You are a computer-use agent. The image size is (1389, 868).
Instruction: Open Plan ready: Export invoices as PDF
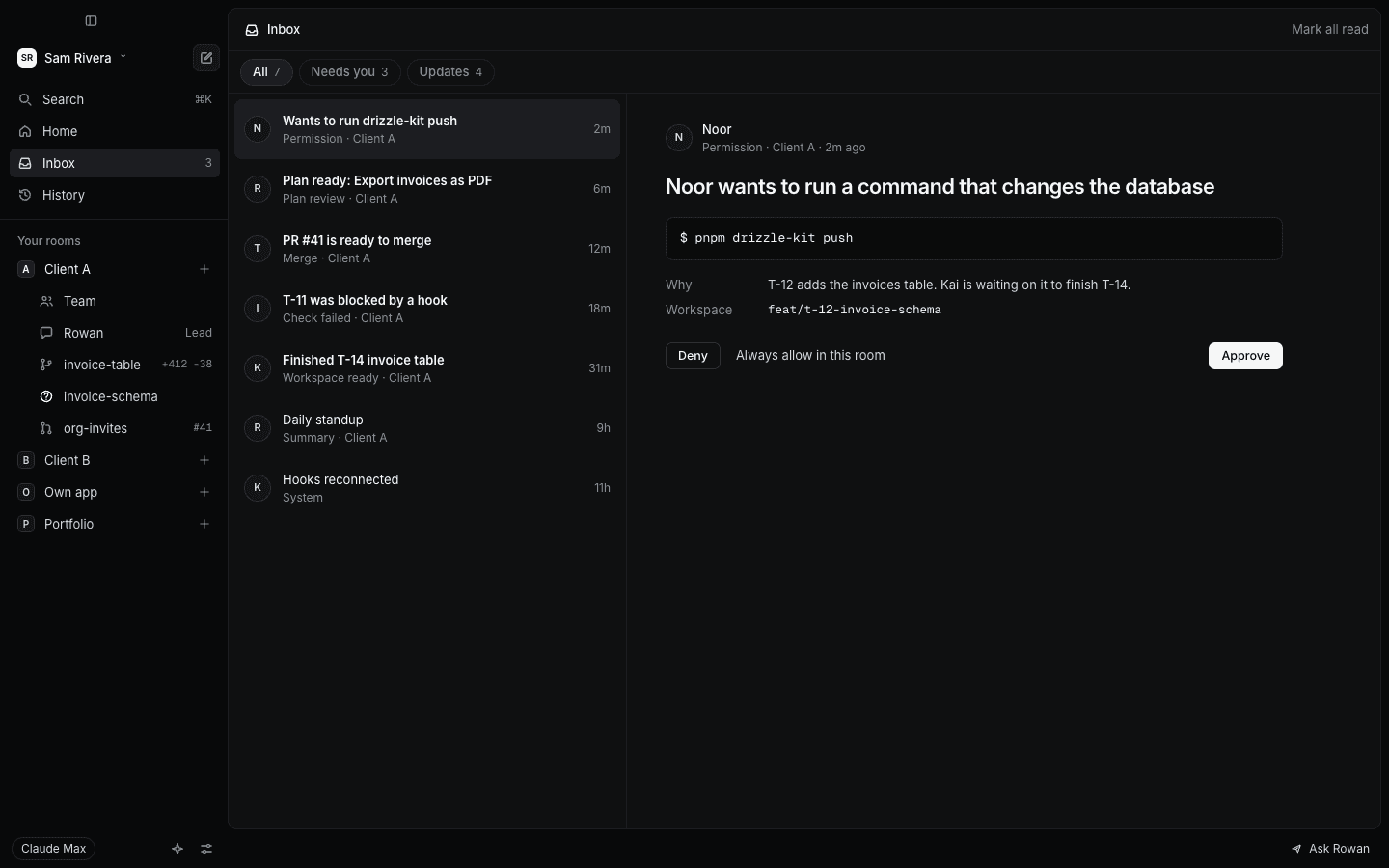tap(427, 189)
